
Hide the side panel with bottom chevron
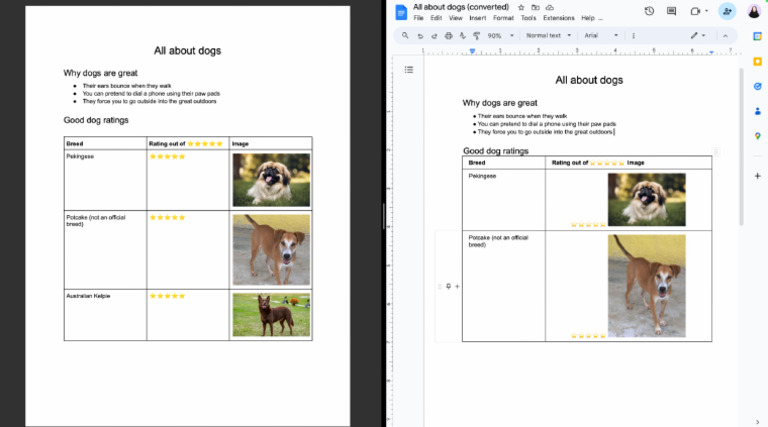[757, 422]
